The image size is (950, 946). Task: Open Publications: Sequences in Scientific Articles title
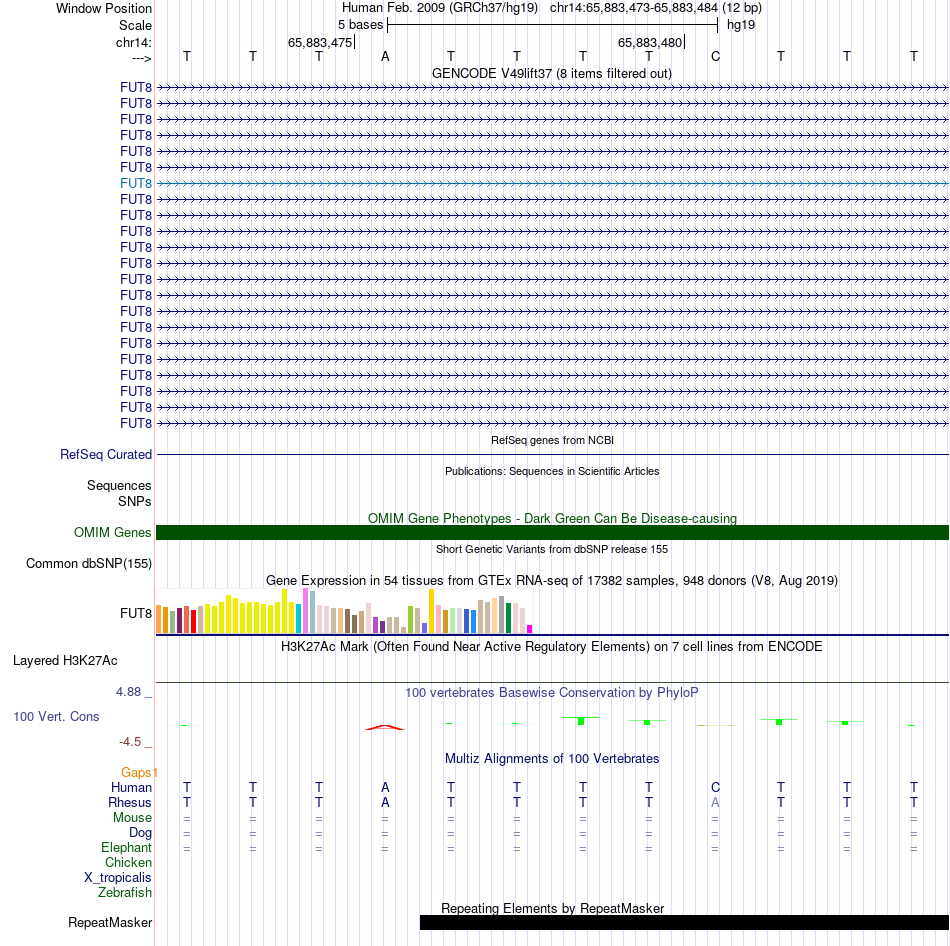[x=552, y=471]
